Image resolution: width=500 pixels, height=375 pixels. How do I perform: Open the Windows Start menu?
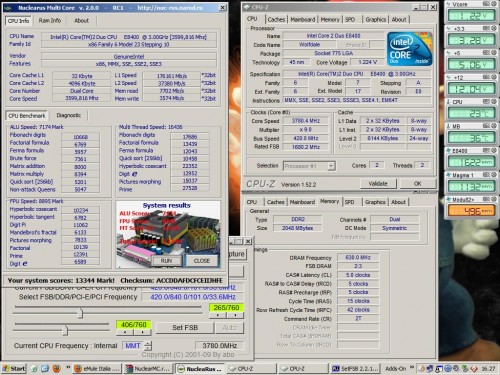coord(14,368)
